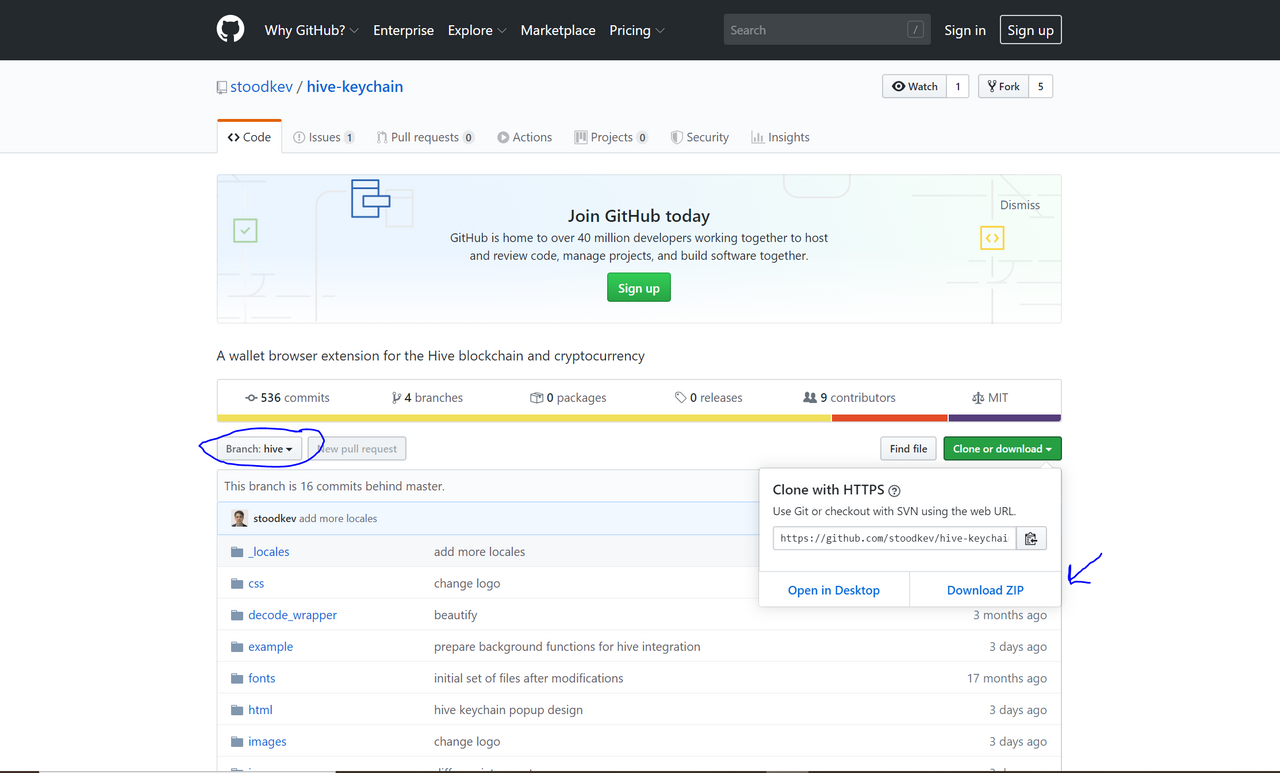Click the purple language bar segment
Image resolution: width=1280 pixels, height=773 pixels.
coord(1005,418)
